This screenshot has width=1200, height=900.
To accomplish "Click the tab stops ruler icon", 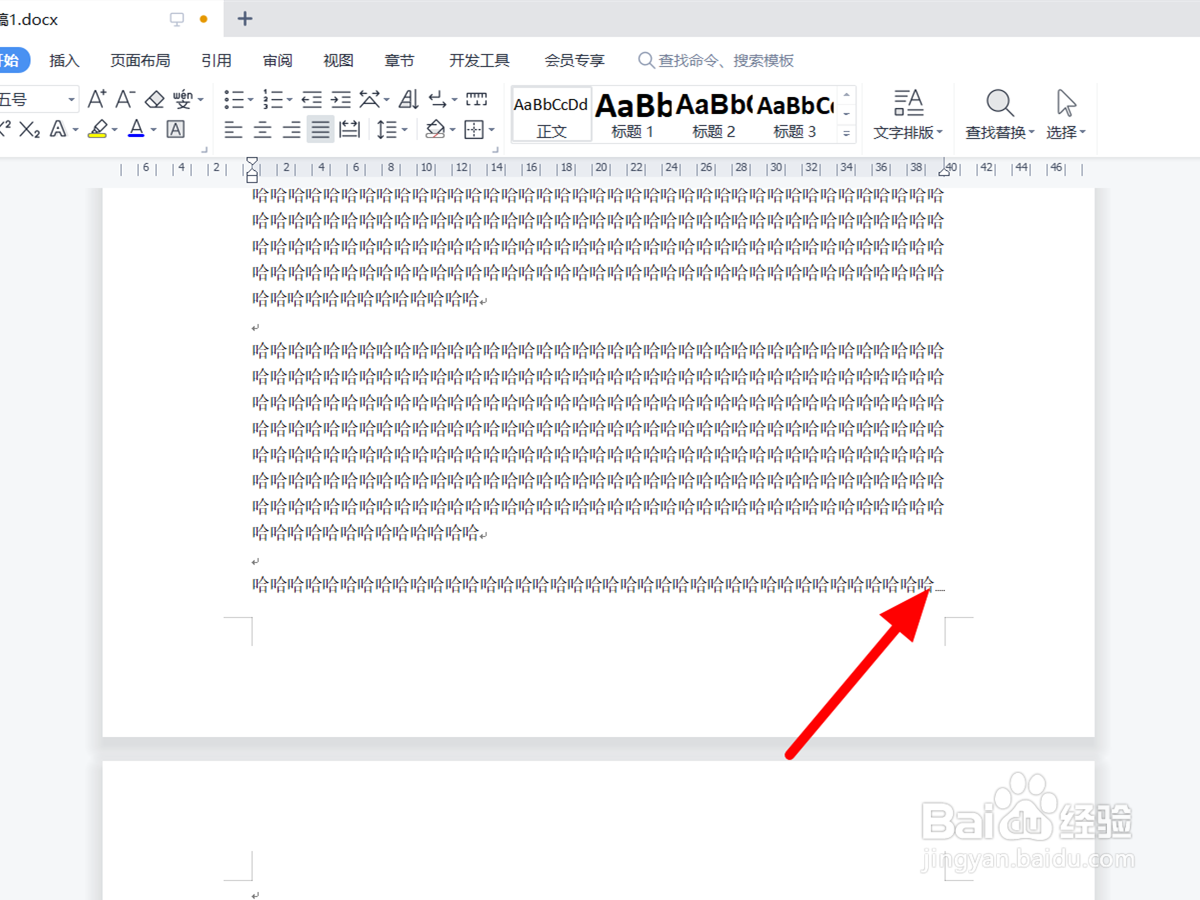I will (x=477, y=99).
